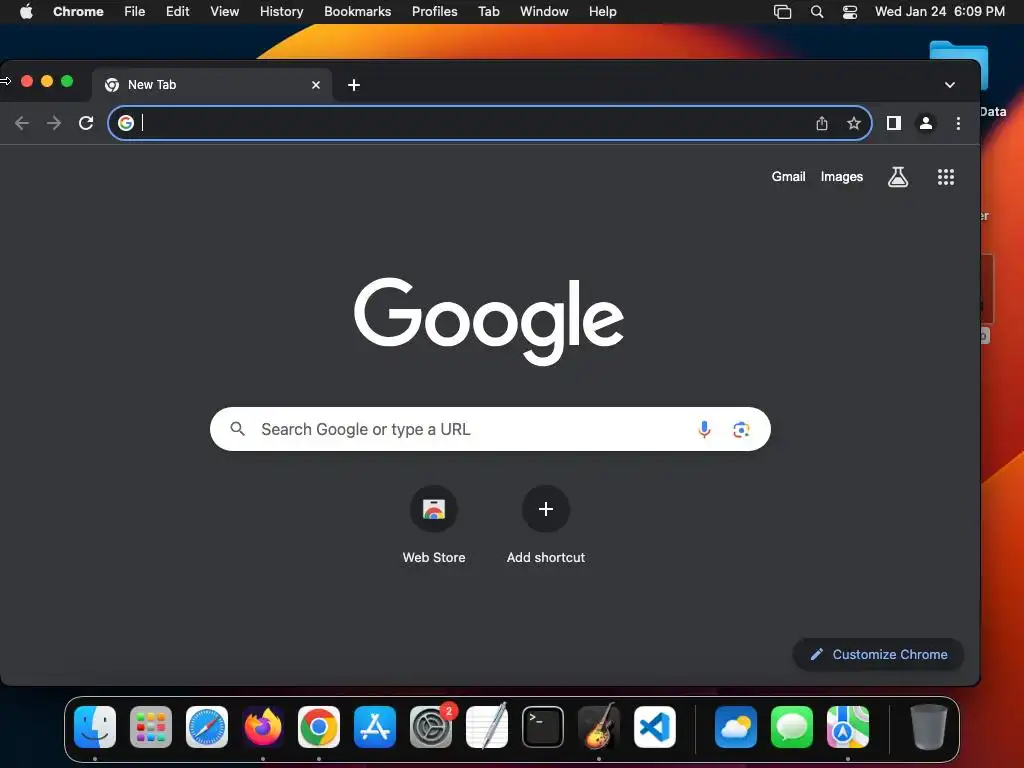
Task: Open the View menu
Action: [x=224, y=11]
